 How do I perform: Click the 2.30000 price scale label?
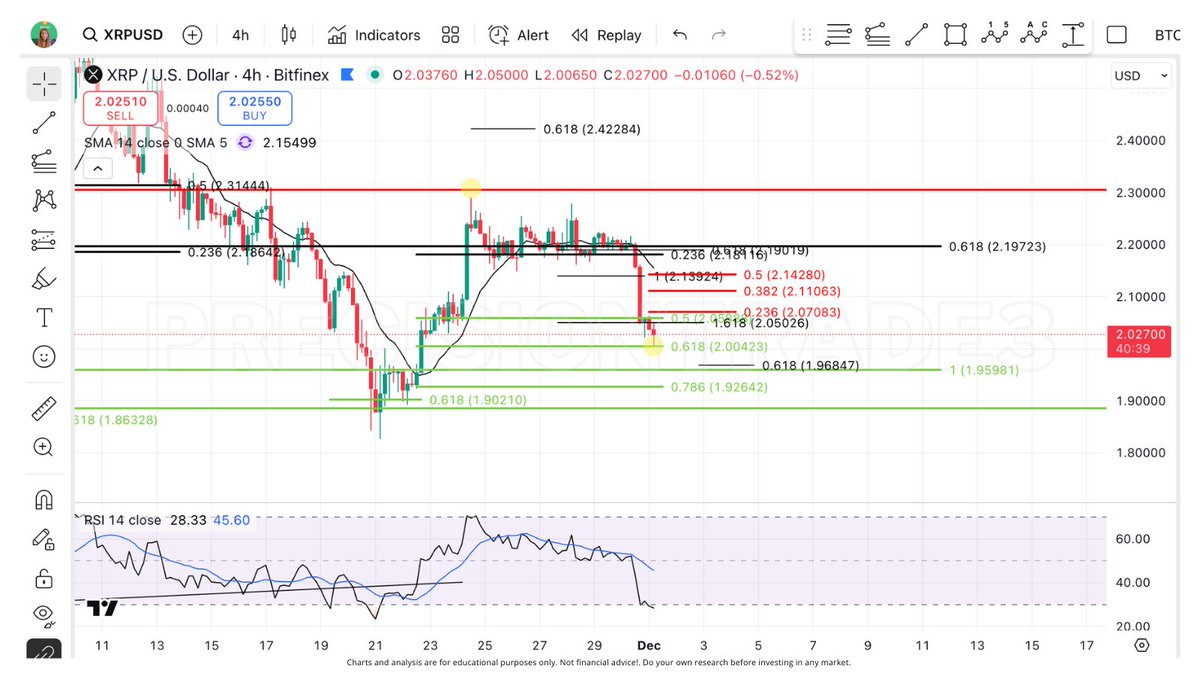point(1140,193)
